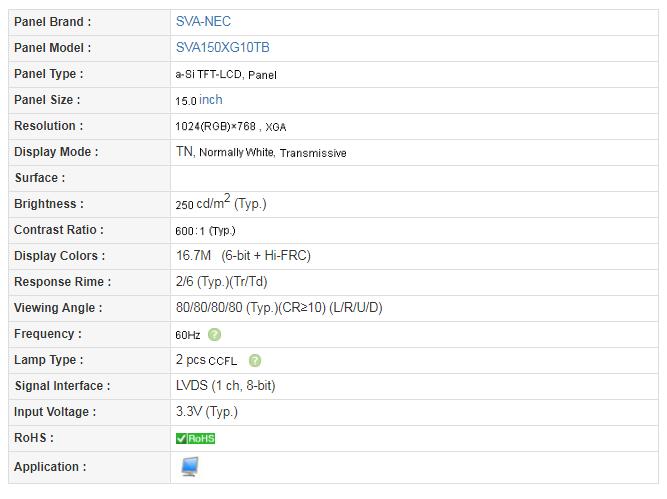The height and width of the screenshot is (499, 667).
Task: Click the 600:1 (Typ.) value
Action: [x=205, y=231]
